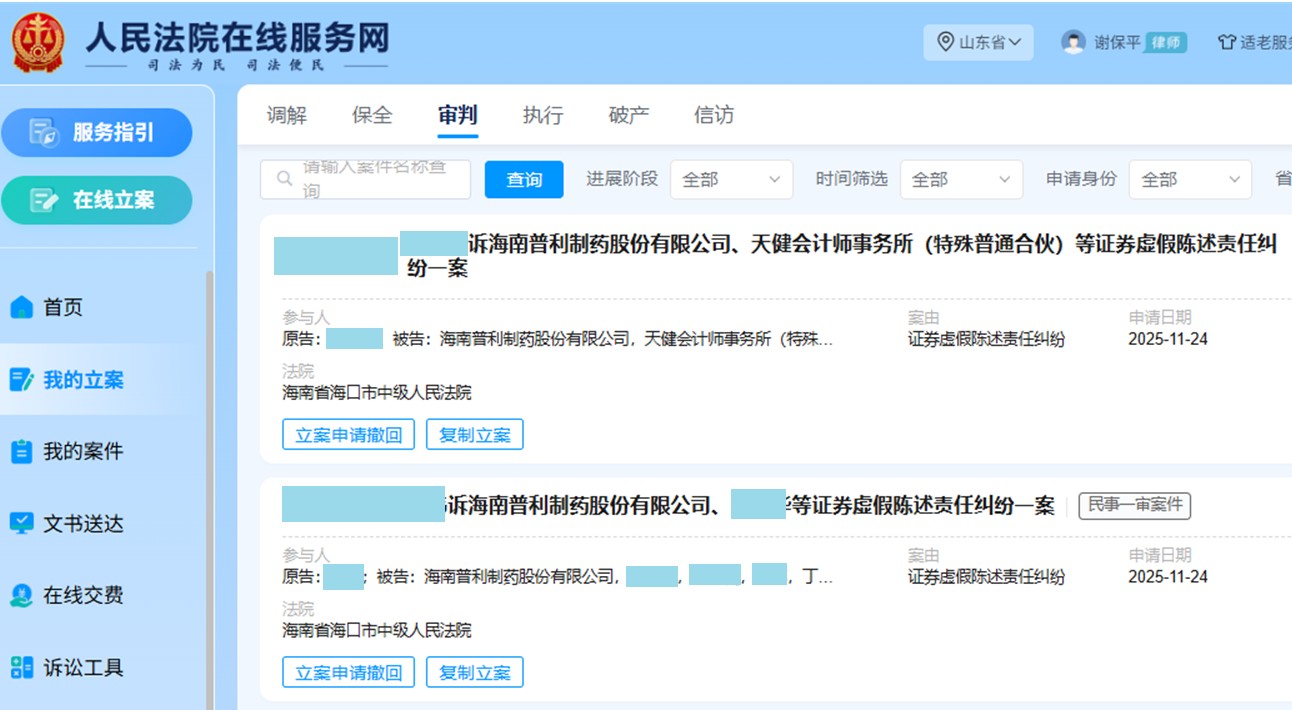Click the 在线立案 edit icon
Screen dimensions: 1292x710
pyautogui.click(x=45, y=200)
